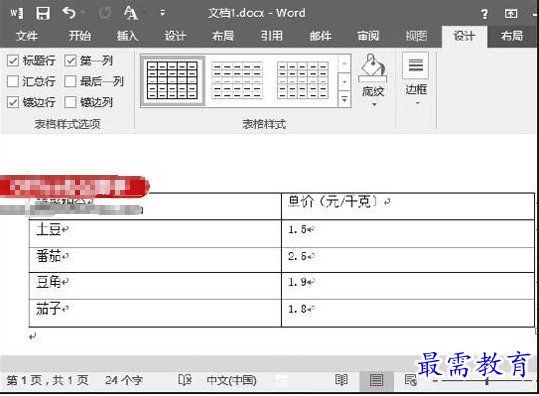Click the price cell 1.9

tap(408, 286)
